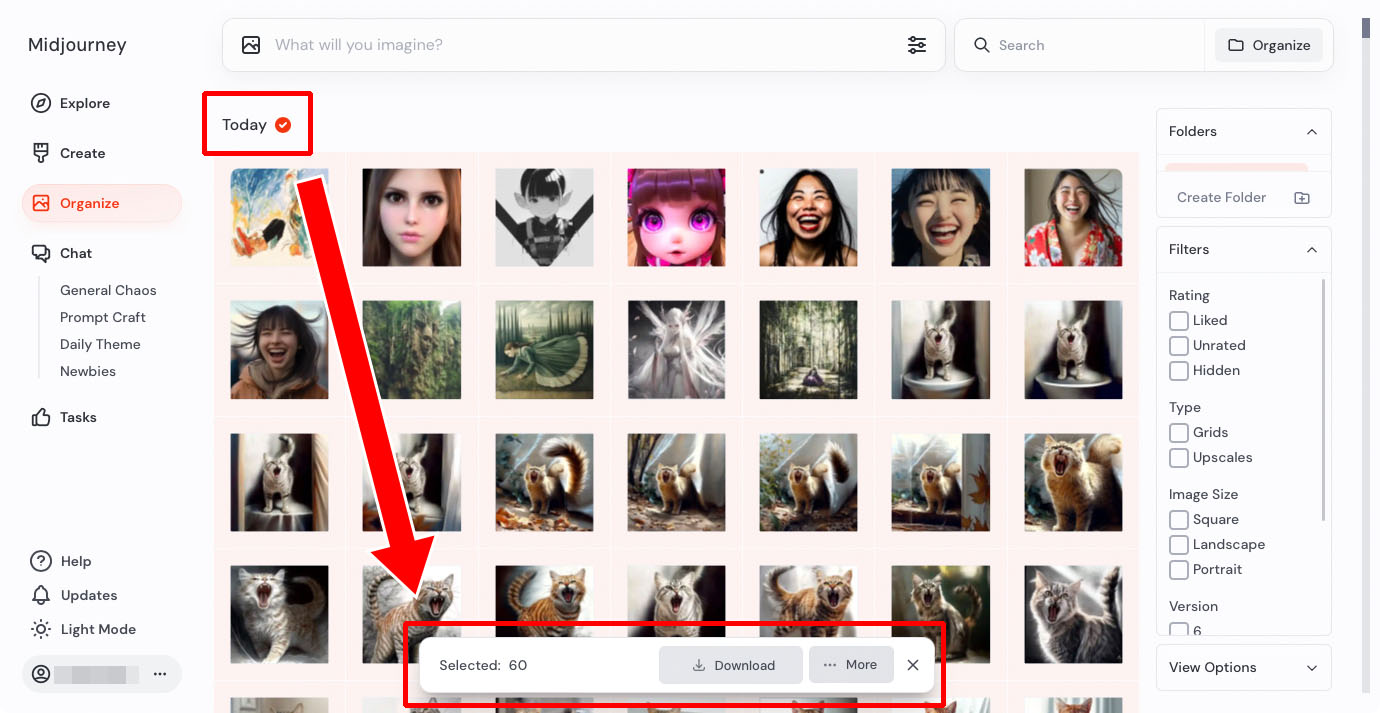Select the red-haired woman portrait thumbnail
This screenshot has height=713, width=1380.
coord(411,217)
